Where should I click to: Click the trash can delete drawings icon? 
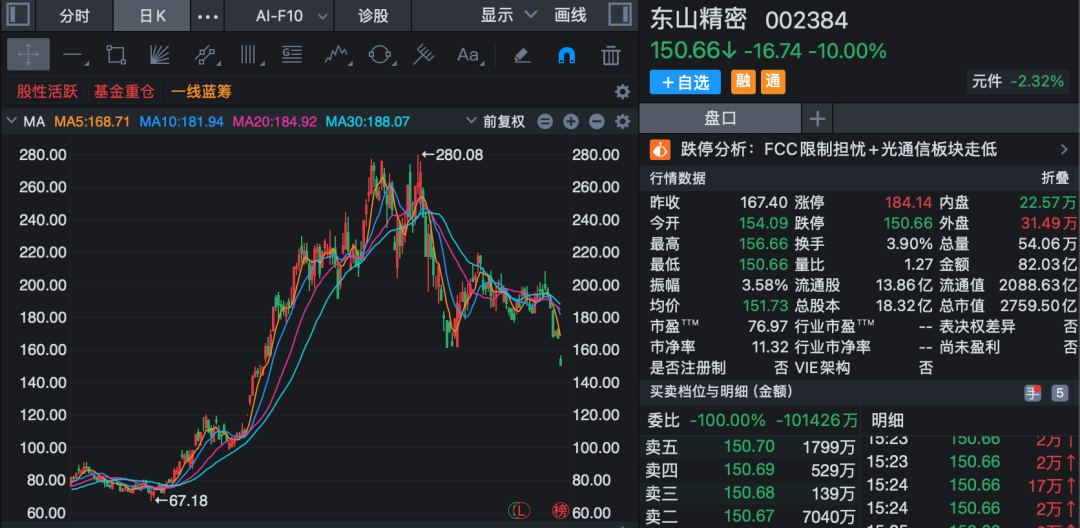611,54
